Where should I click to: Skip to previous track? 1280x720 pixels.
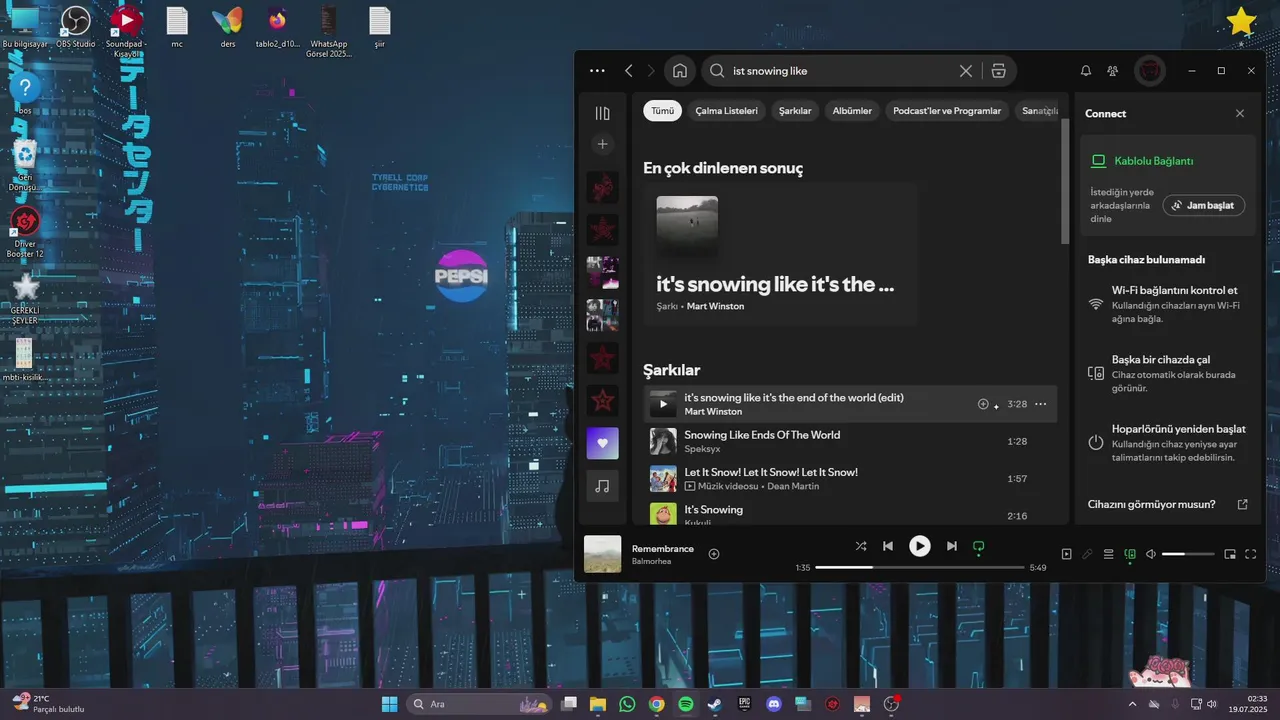click(888, 546)
